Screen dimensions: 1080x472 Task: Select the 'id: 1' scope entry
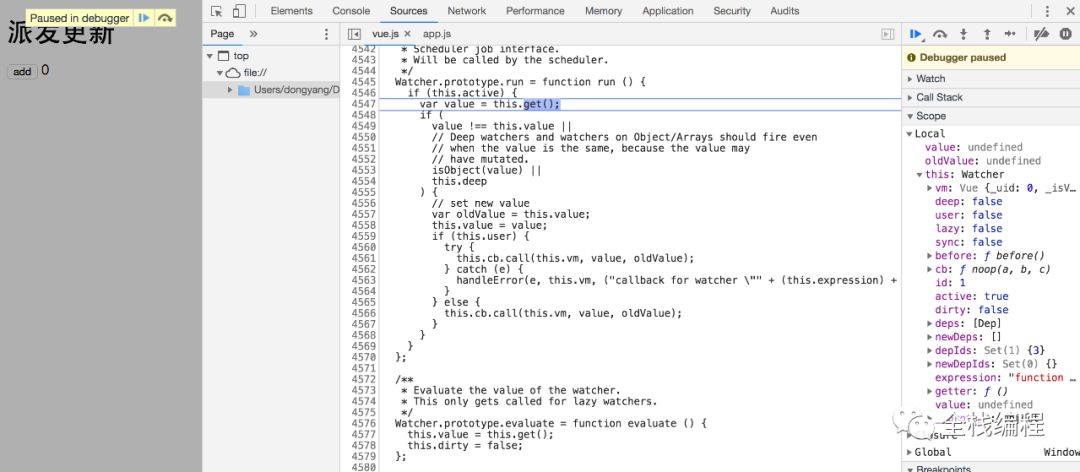click(950, 283)
